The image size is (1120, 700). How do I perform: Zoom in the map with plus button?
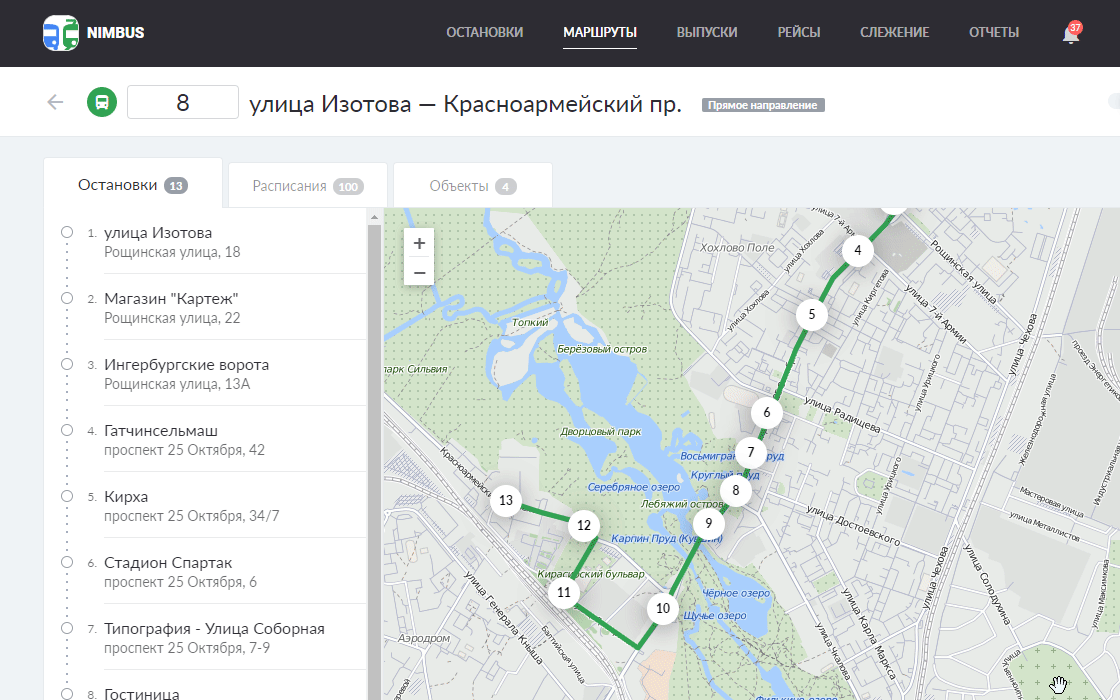pyautogui.click(x=419, y=243)
